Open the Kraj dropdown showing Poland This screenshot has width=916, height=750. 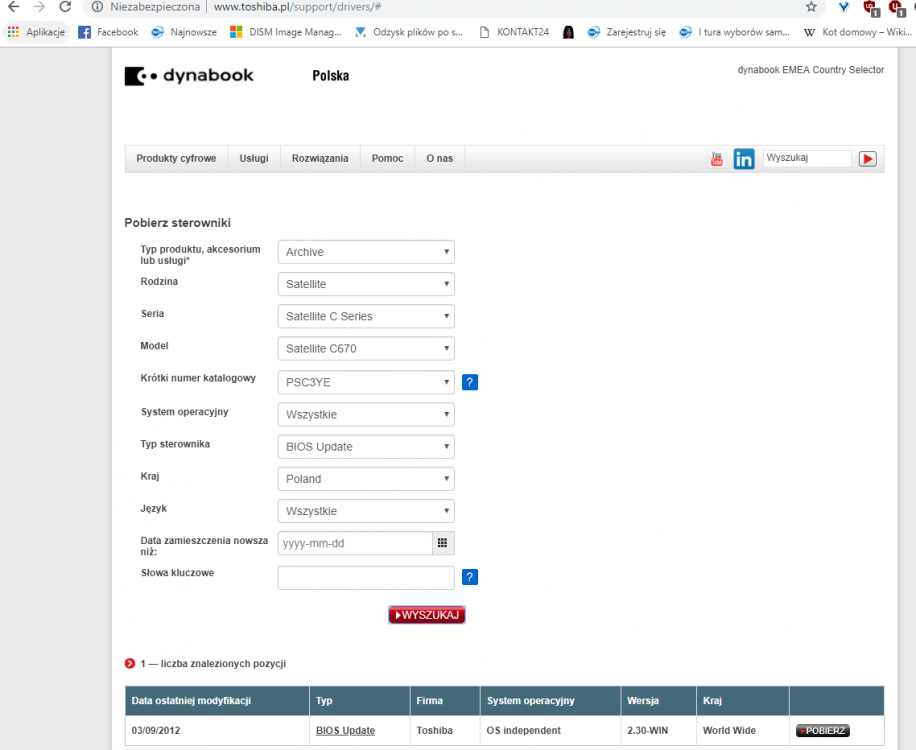(365, 479)
